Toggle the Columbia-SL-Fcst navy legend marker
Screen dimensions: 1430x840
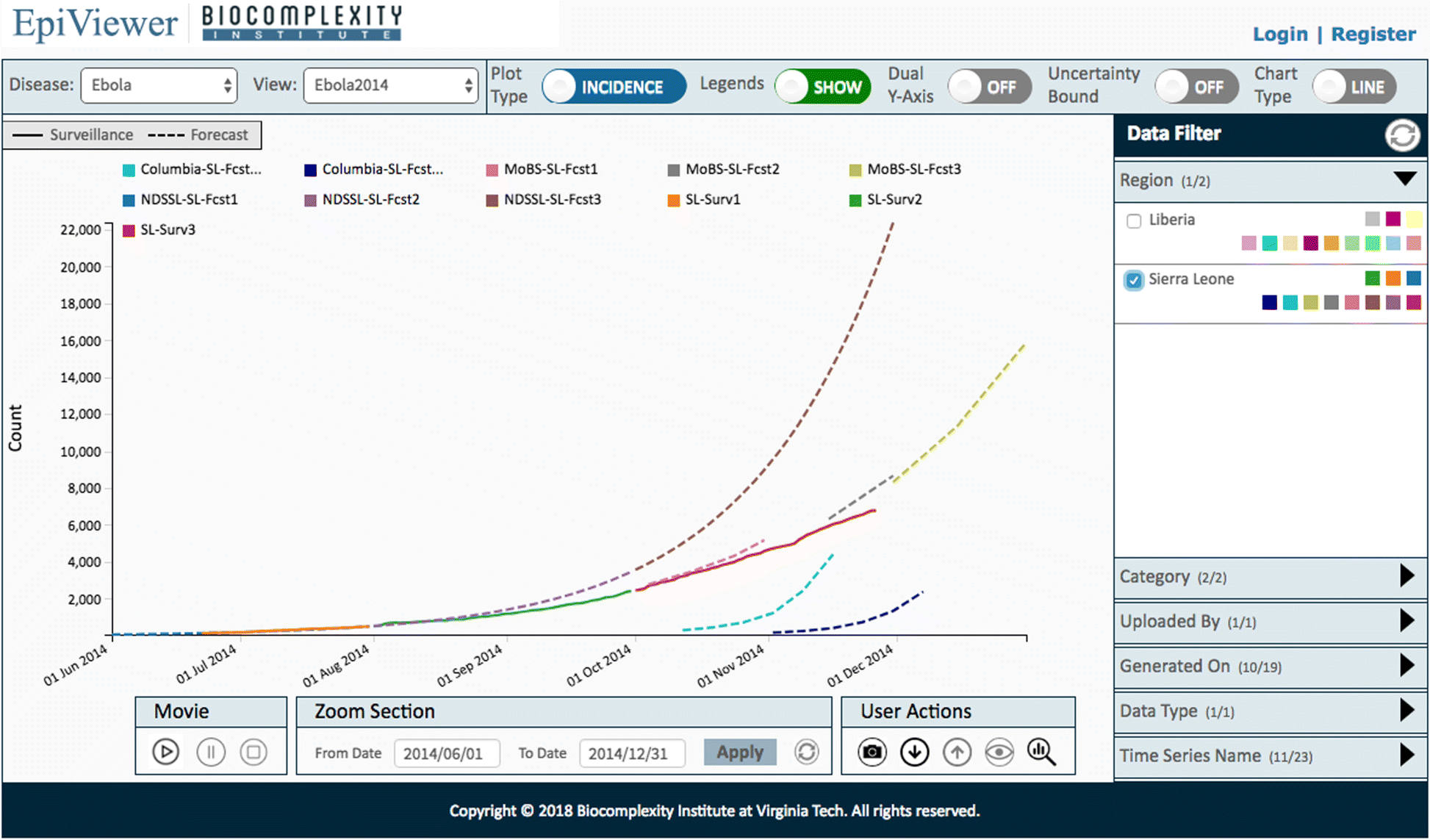tap(310, 170)
